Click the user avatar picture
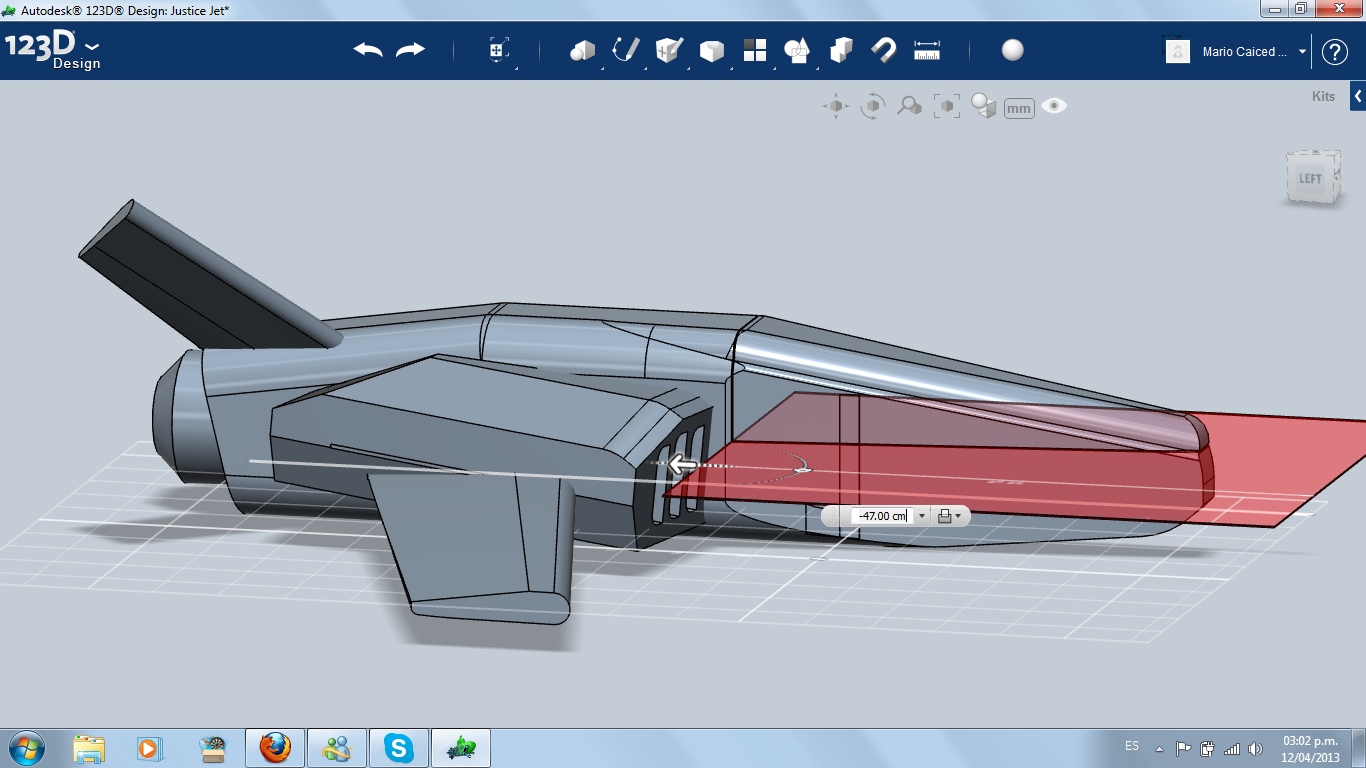 (x=1178, y=51)
